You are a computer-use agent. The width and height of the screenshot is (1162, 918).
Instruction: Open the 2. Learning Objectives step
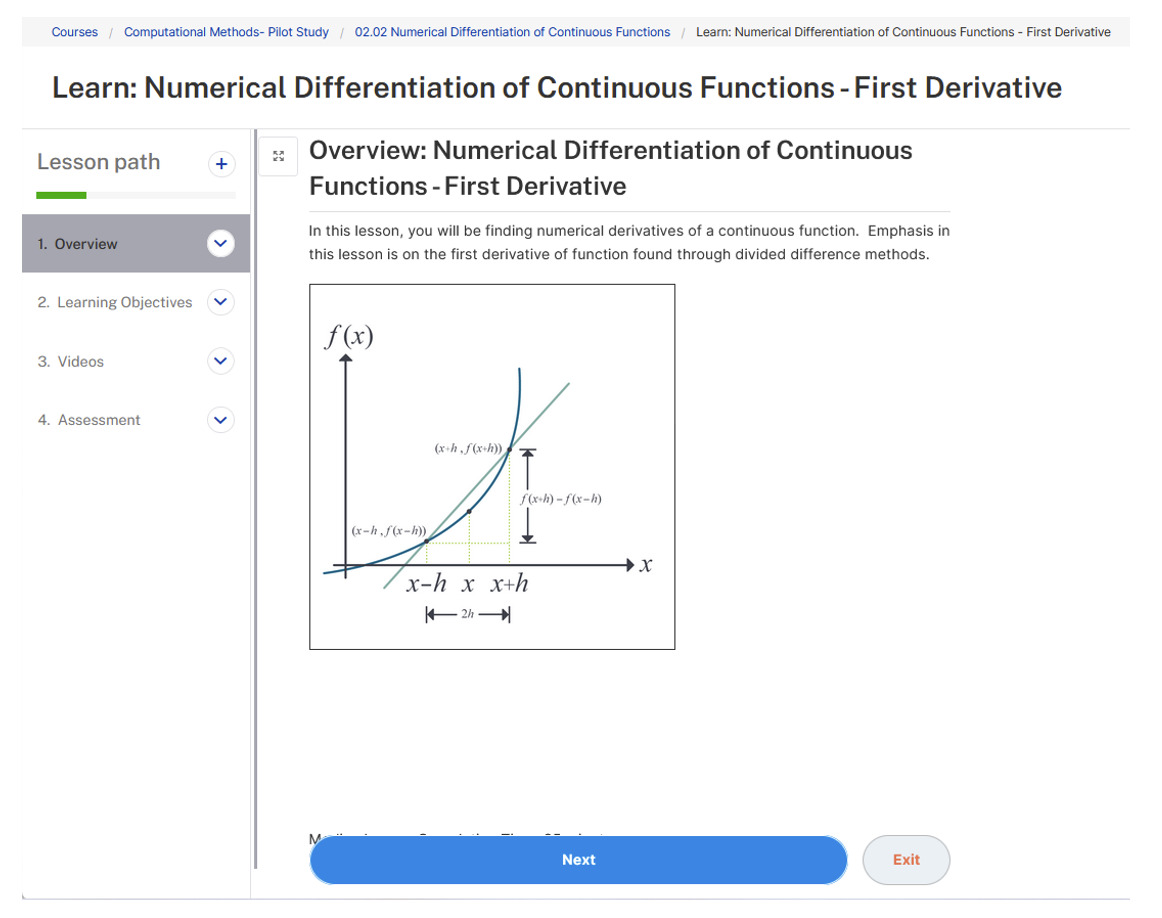pos(115,302)
